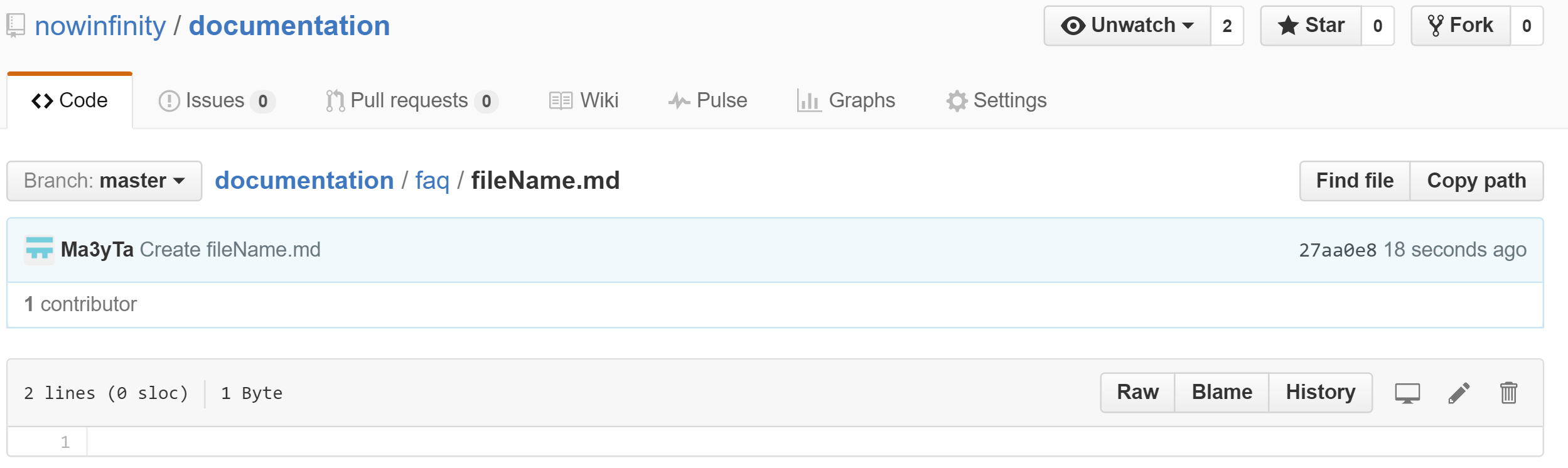View the Pulse tab
This screenshot has height=468, width=1568.
[x=707, y=101]
